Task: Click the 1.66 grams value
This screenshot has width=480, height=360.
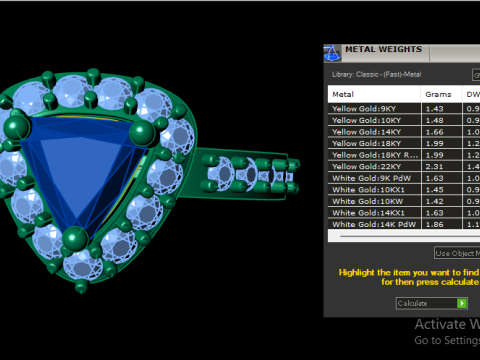Action: (x=435, y=132)
